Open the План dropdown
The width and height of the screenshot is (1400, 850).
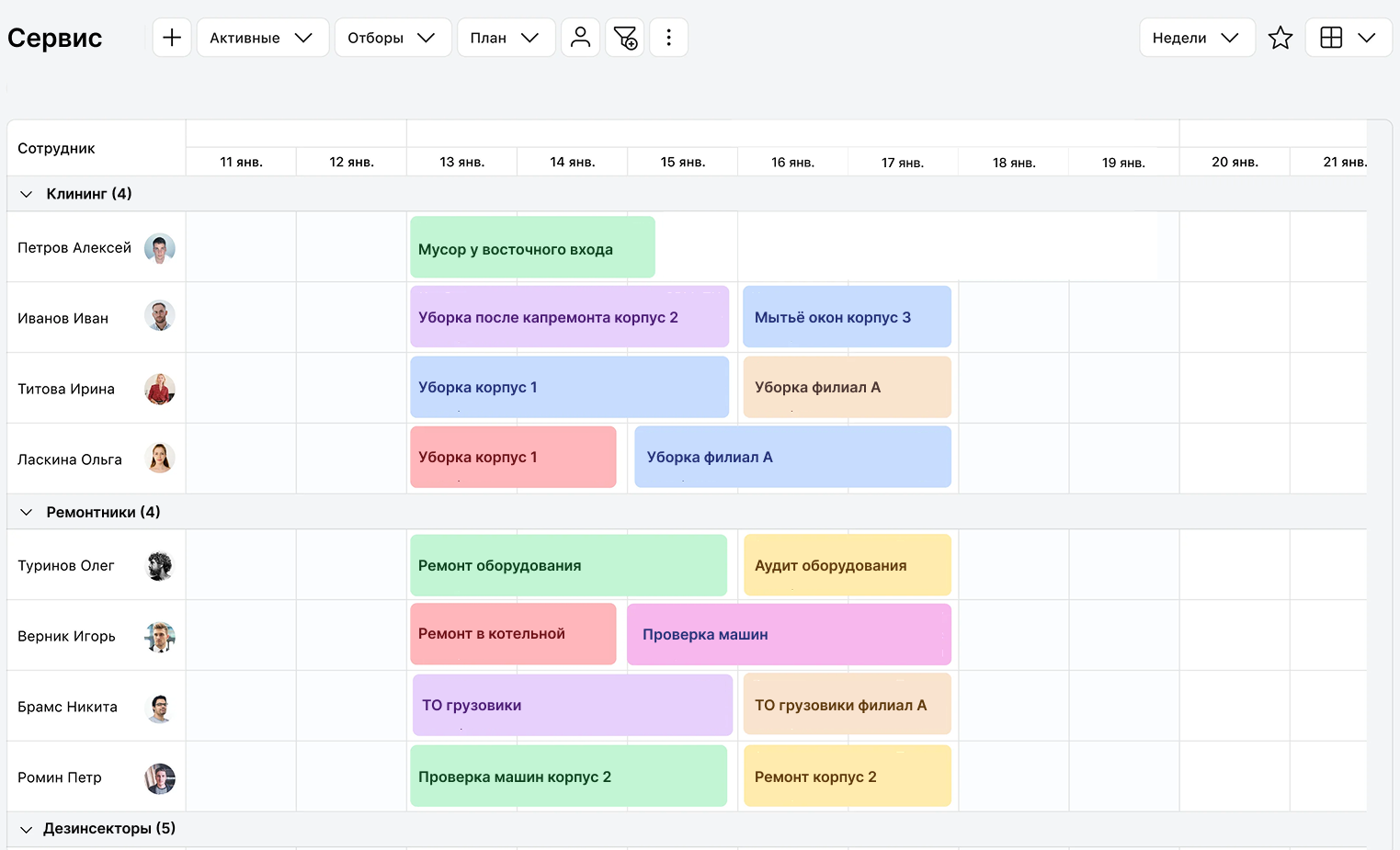coord(506,38)
